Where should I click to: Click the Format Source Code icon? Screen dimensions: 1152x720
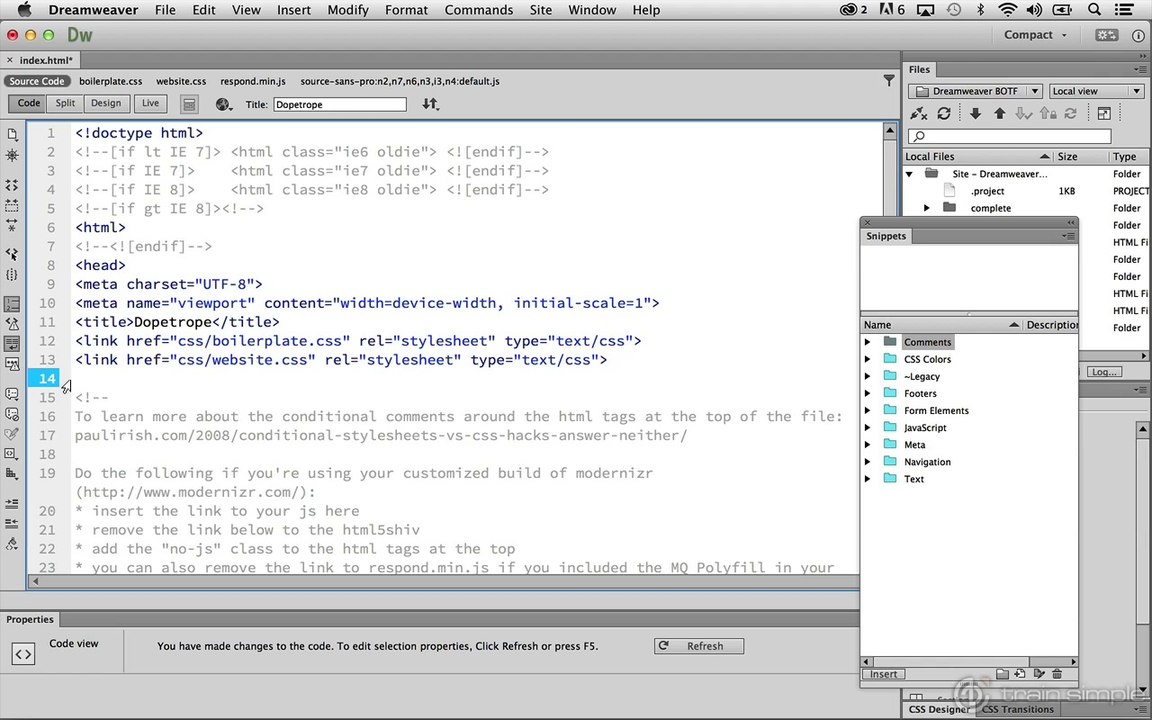pos(12,544)
